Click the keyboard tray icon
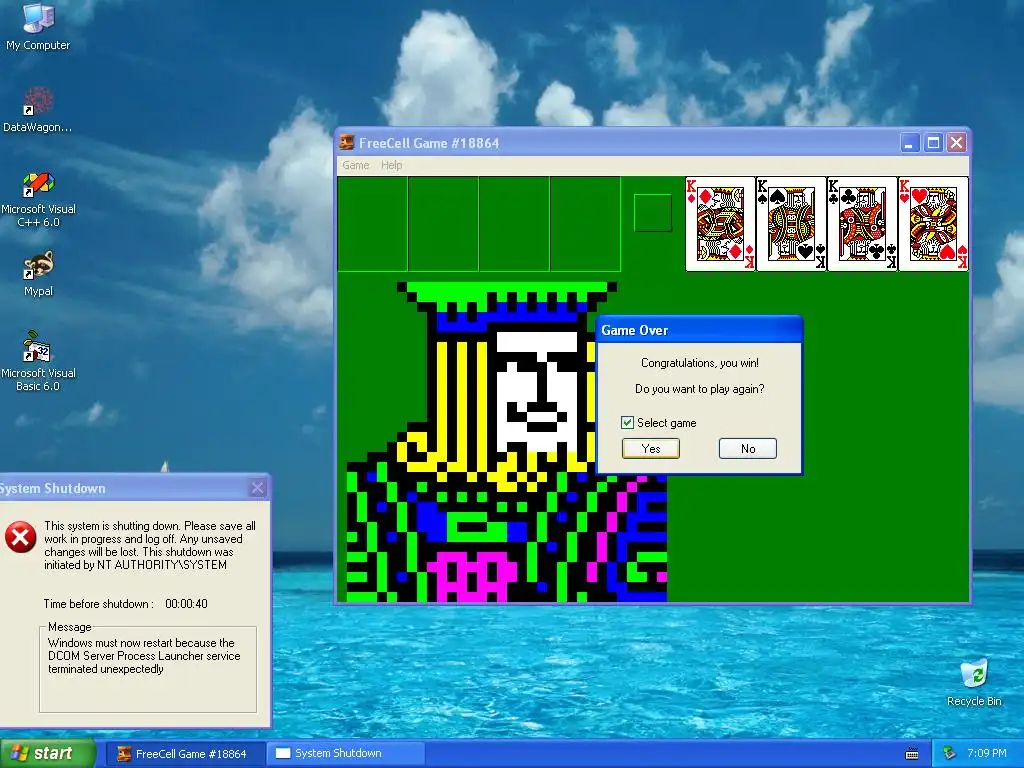 click(x=912, y=754)
